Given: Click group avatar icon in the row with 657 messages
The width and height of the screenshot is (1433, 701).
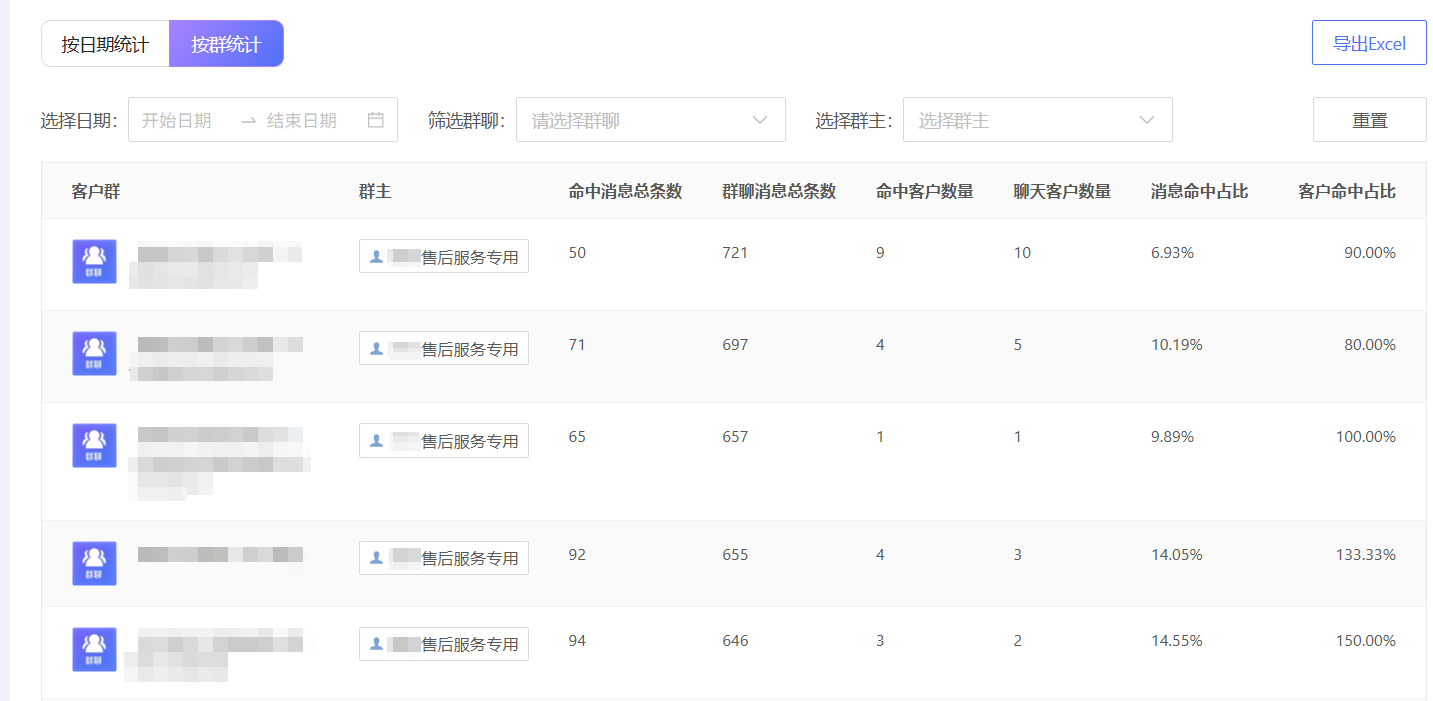Looking at the screenshot, I should tap(94, 445).
